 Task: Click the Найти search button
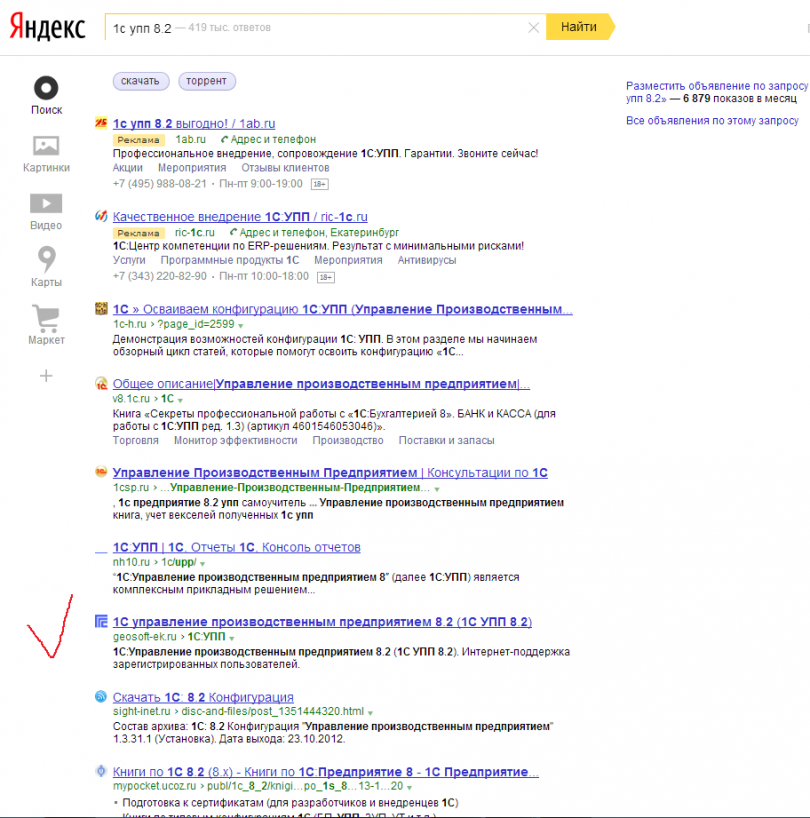(x=580, y=27)
